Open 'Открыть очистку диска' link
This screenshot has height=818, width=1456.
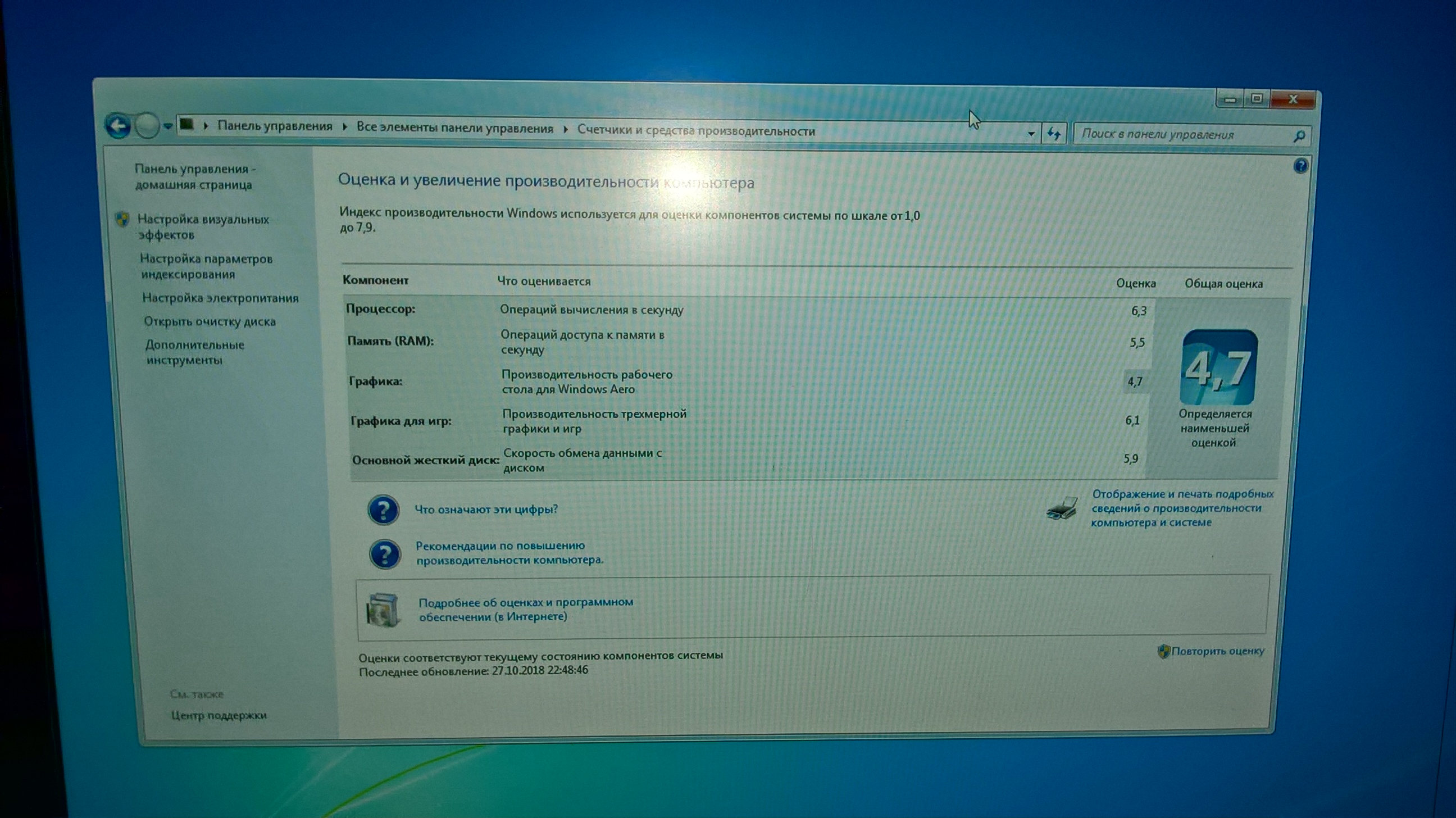(210, 322)
